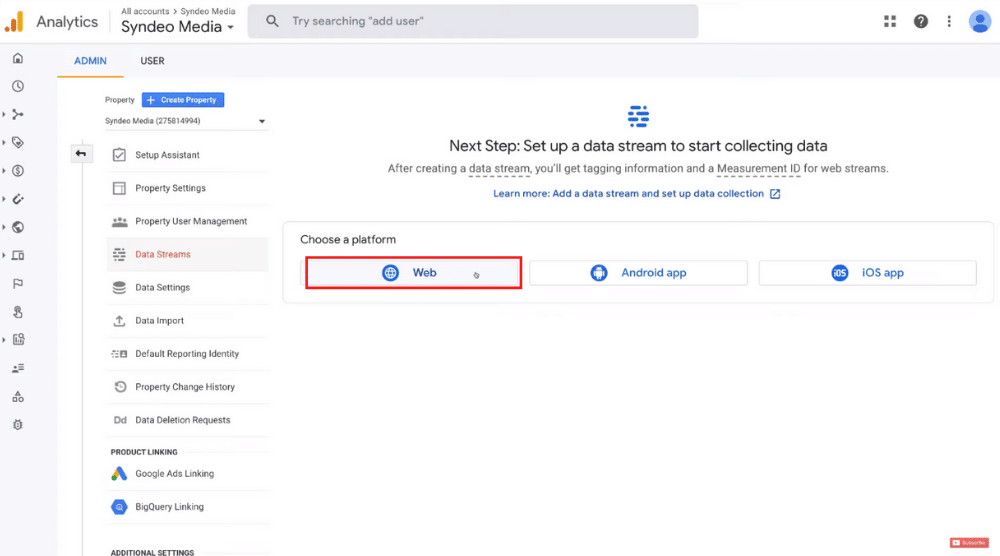This screenshot has height=556, width=1000.
Task: Open Learn more: Add a data stream link
Action: tap(628, 194)
